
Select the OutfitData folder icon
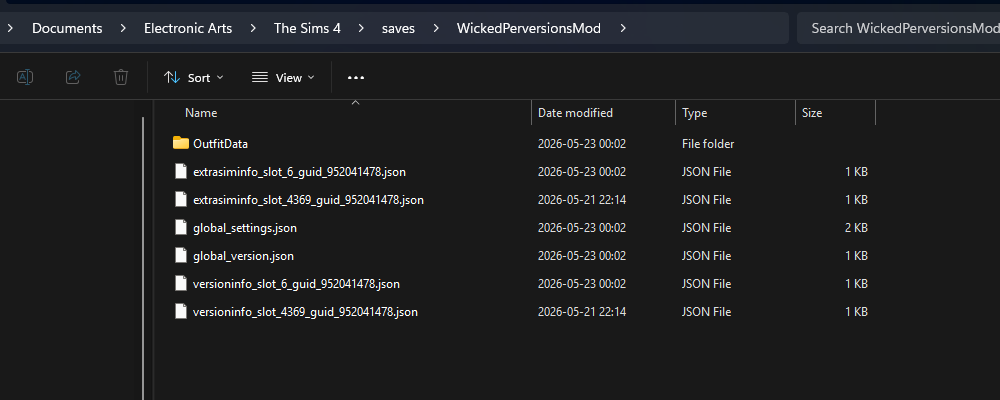(181, 144)
